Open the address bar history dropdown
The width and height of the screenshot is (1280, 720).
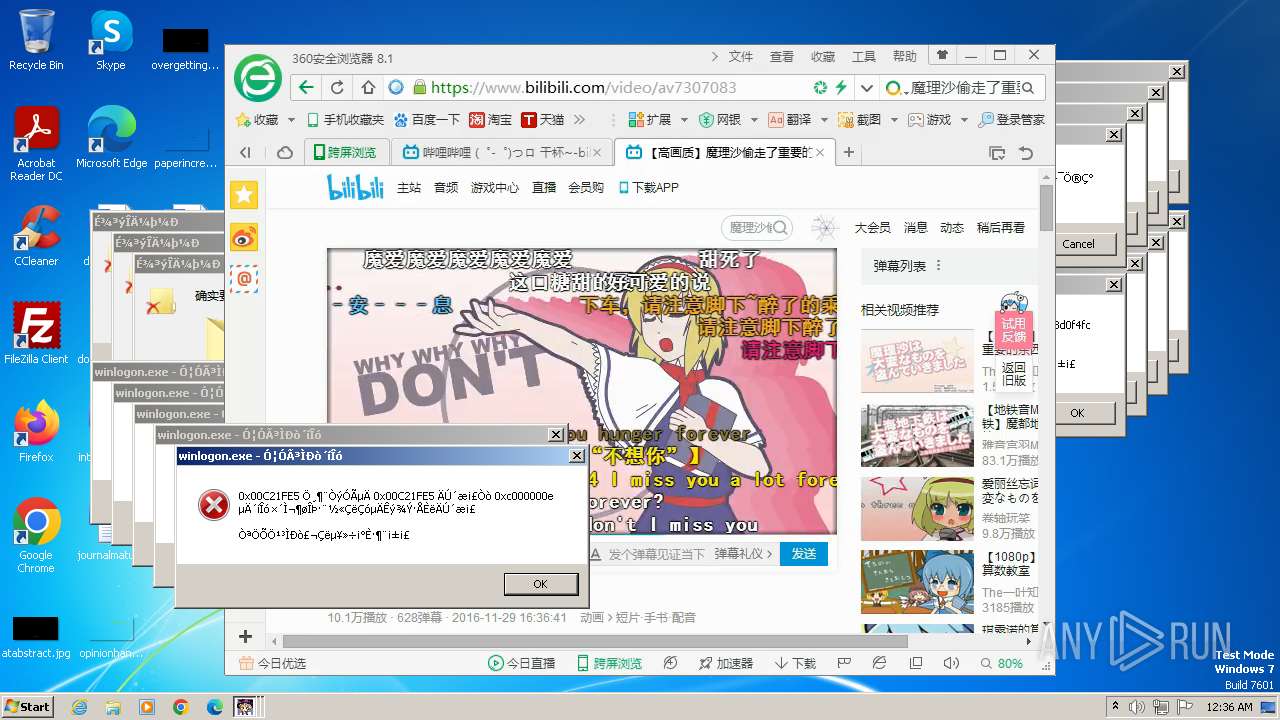tap(867, 88)
